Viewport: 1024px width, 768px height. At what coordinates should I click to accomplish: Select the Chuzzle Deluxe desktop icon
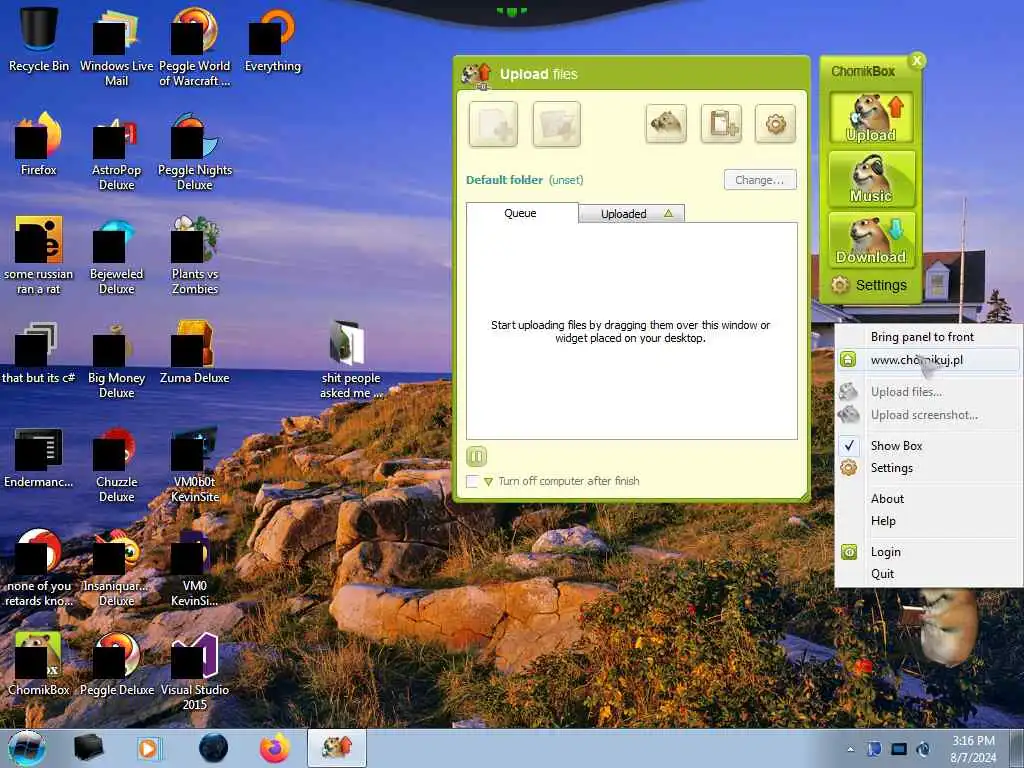tap(116, 464)
